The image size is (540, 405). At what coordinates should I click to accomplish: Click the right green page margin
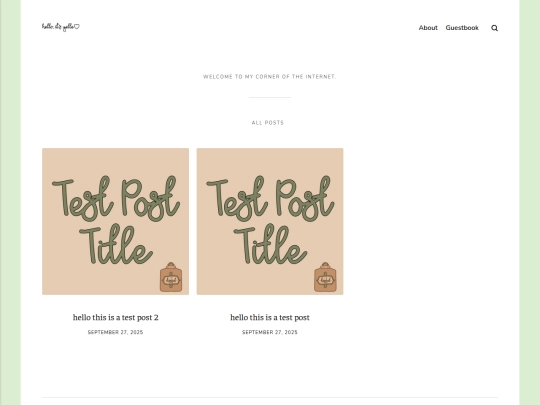click(x=530, y=202)
